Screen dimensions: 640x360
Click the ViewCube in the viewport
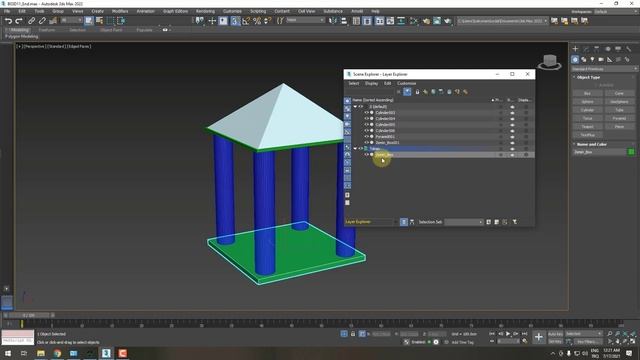(x=549, y=62)
